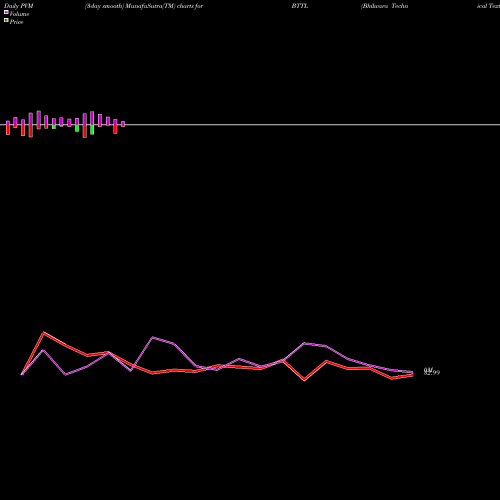Select the 'Price' legend label
This screenshot has height=500, width=500.
(16, 22)
